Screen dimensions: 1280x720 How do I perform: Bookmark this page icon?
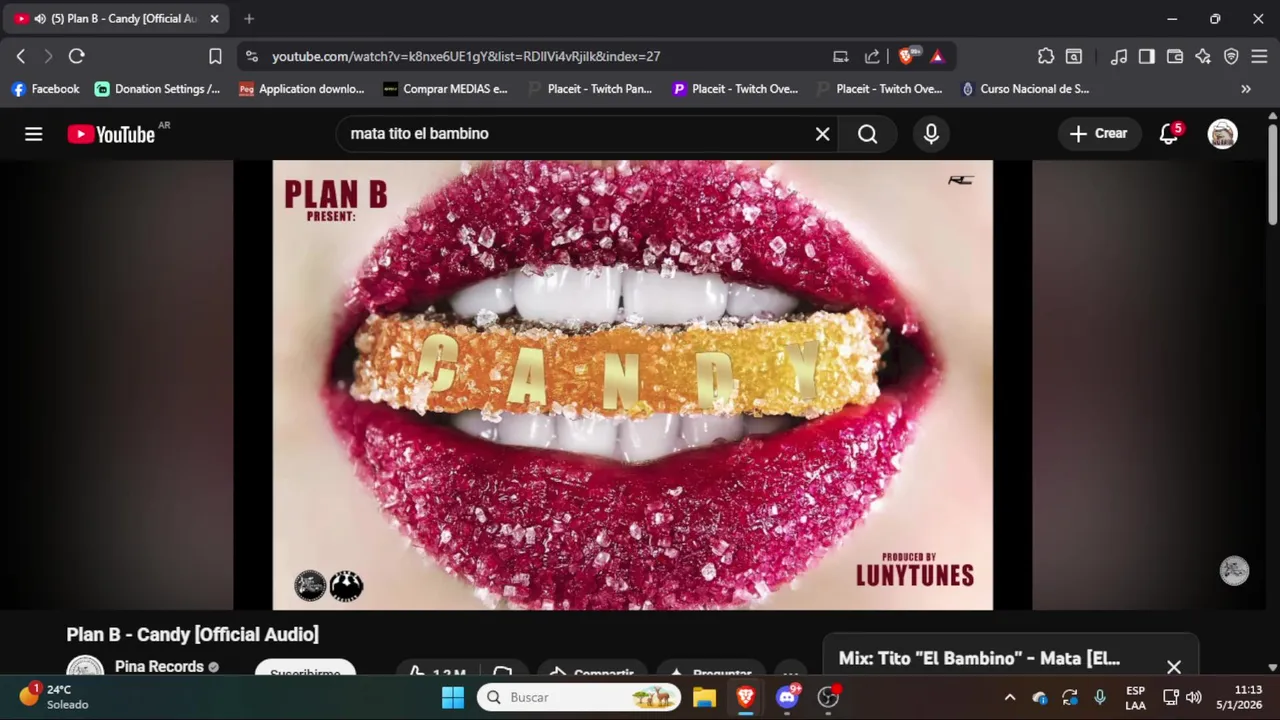coord(215,57)
